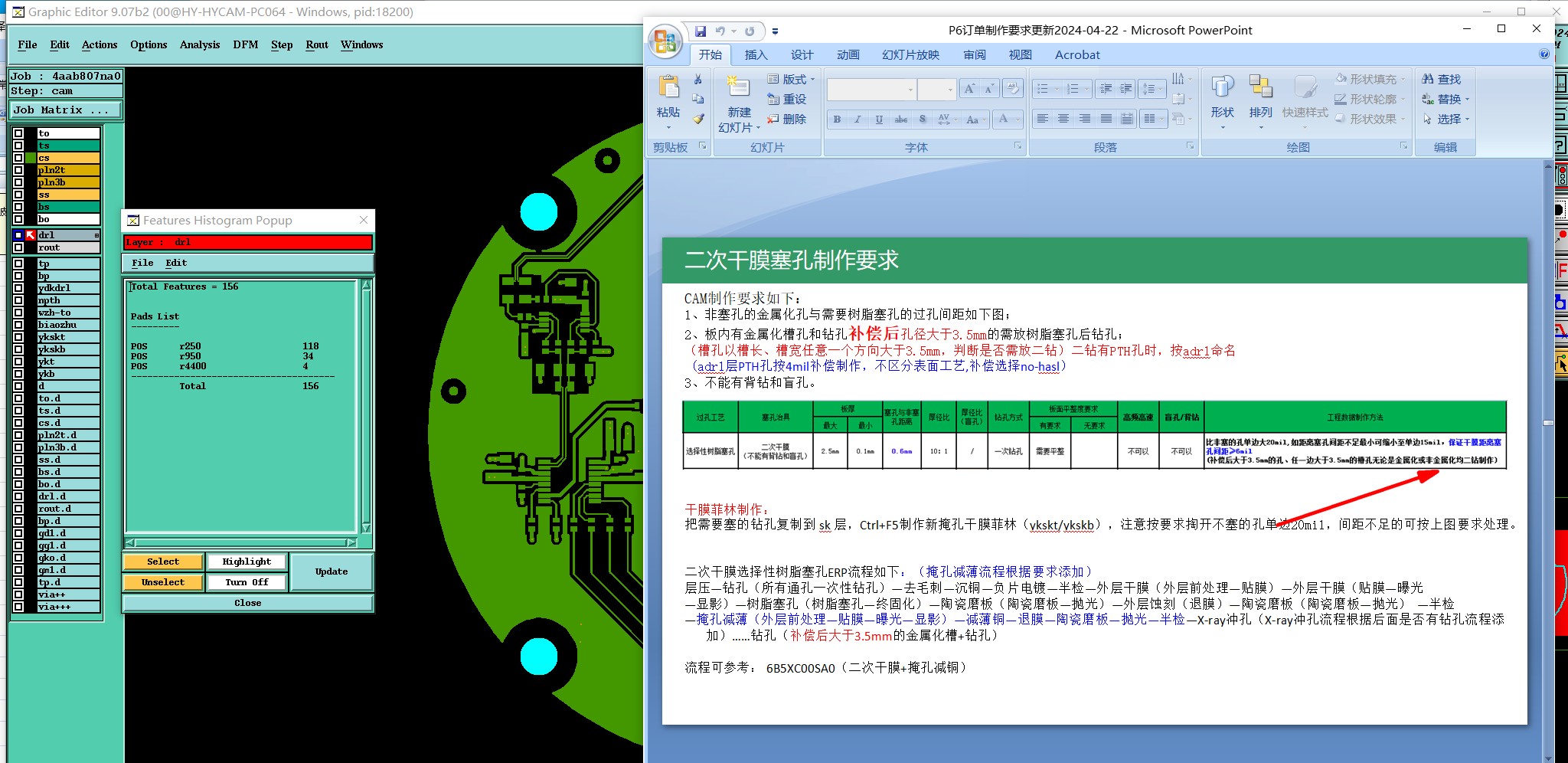Toggle checkbox for layer 'npth'

[18, 300]
